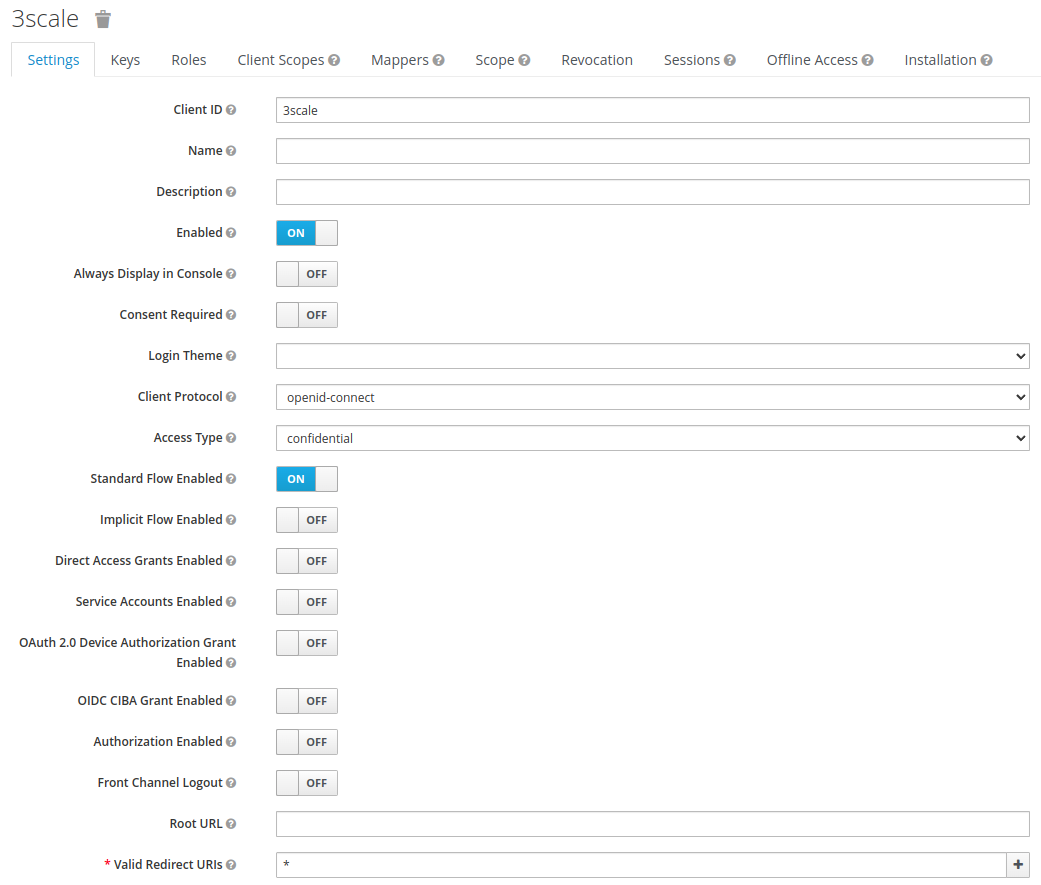Viewport: 1041px width, 885px height.
Task: Disable the Standard Flow Enabled switch
Action: point(307,479)
